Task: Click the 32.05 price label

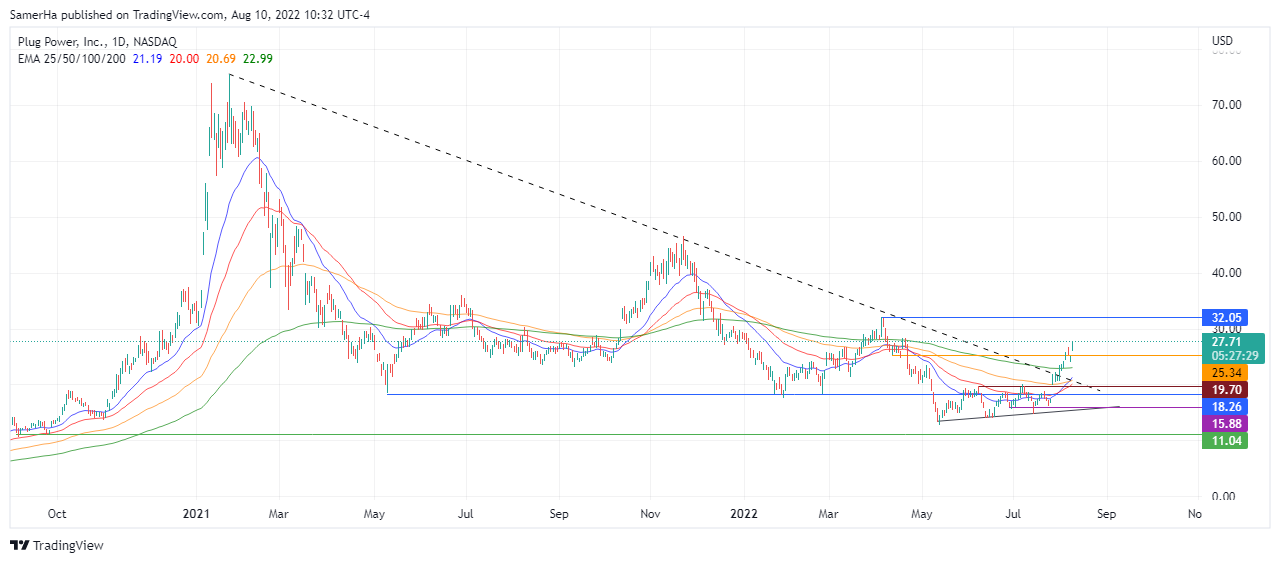Action: point(1225,317)
